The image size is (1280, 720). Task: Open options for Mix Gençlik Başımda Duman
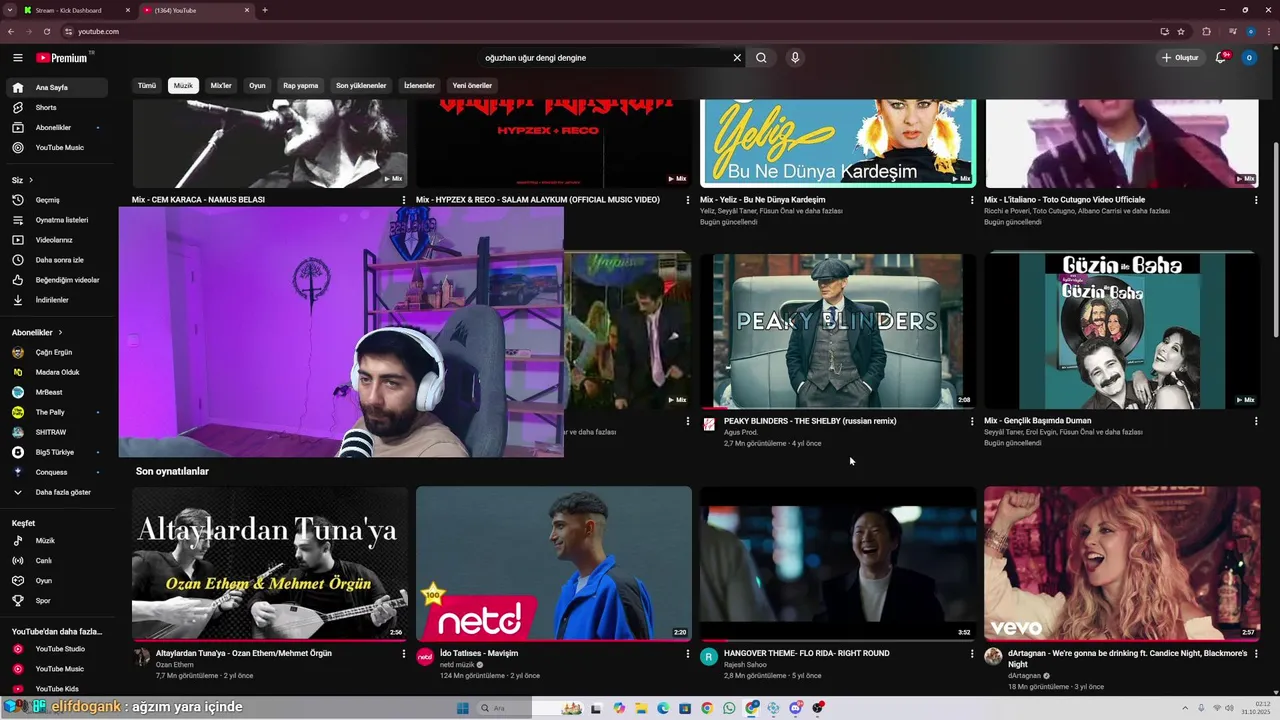point(1256,421)
